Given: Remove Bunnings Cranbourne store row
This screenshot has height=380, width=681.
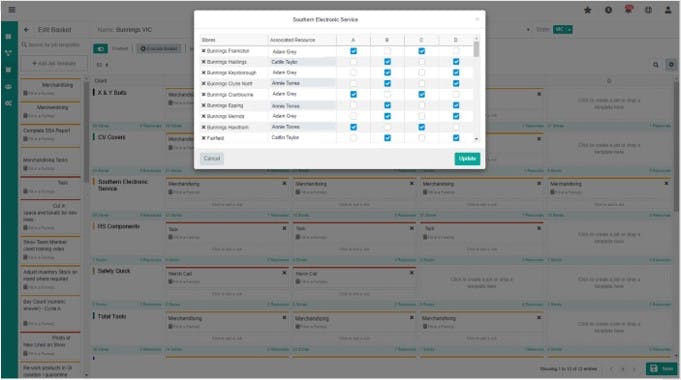Looking at the screenshot, I should [x=203, y=94].
